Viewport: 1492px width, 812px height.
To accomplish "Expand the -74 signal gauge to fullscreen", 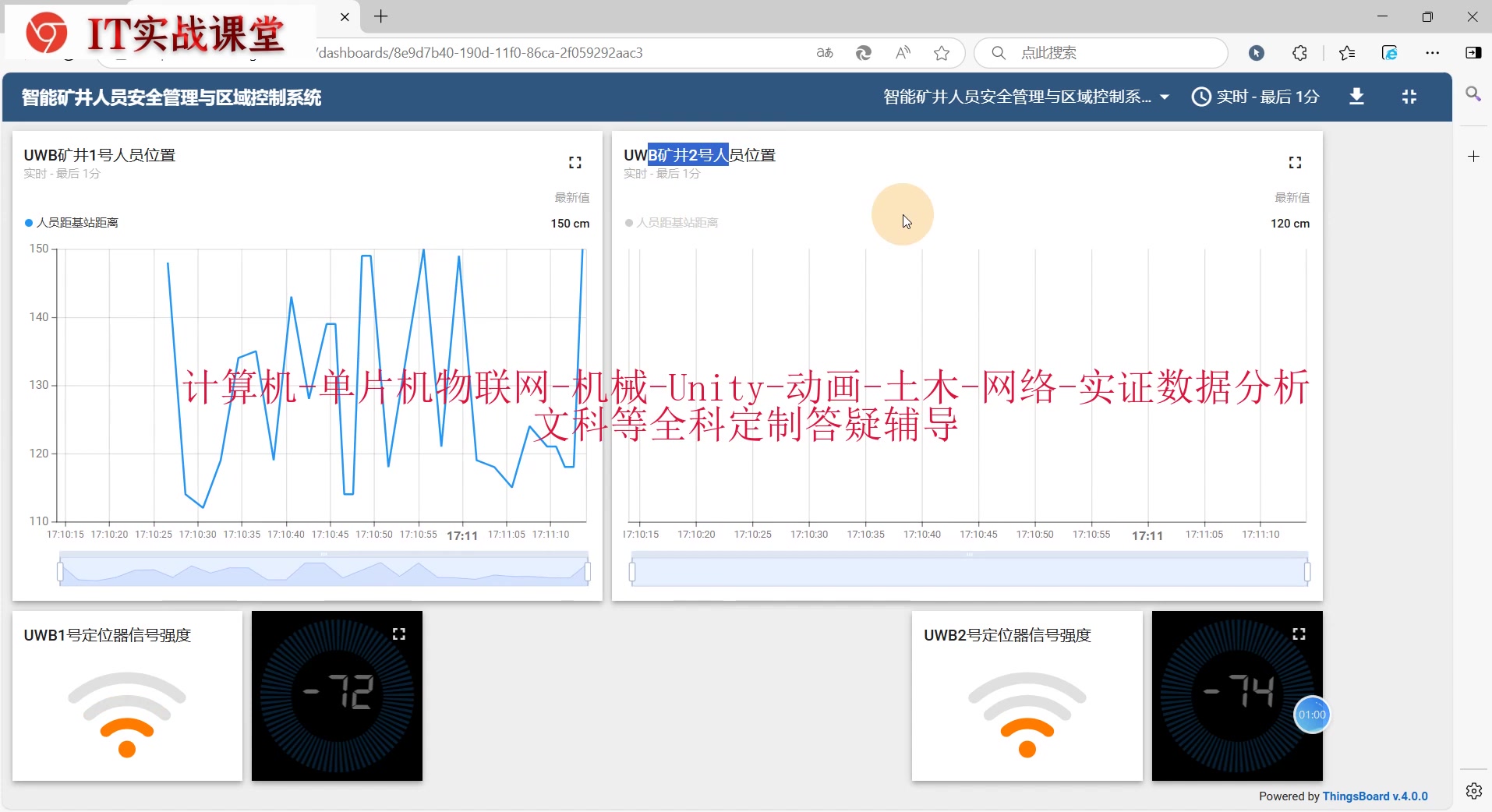I will click(1299, 634).
